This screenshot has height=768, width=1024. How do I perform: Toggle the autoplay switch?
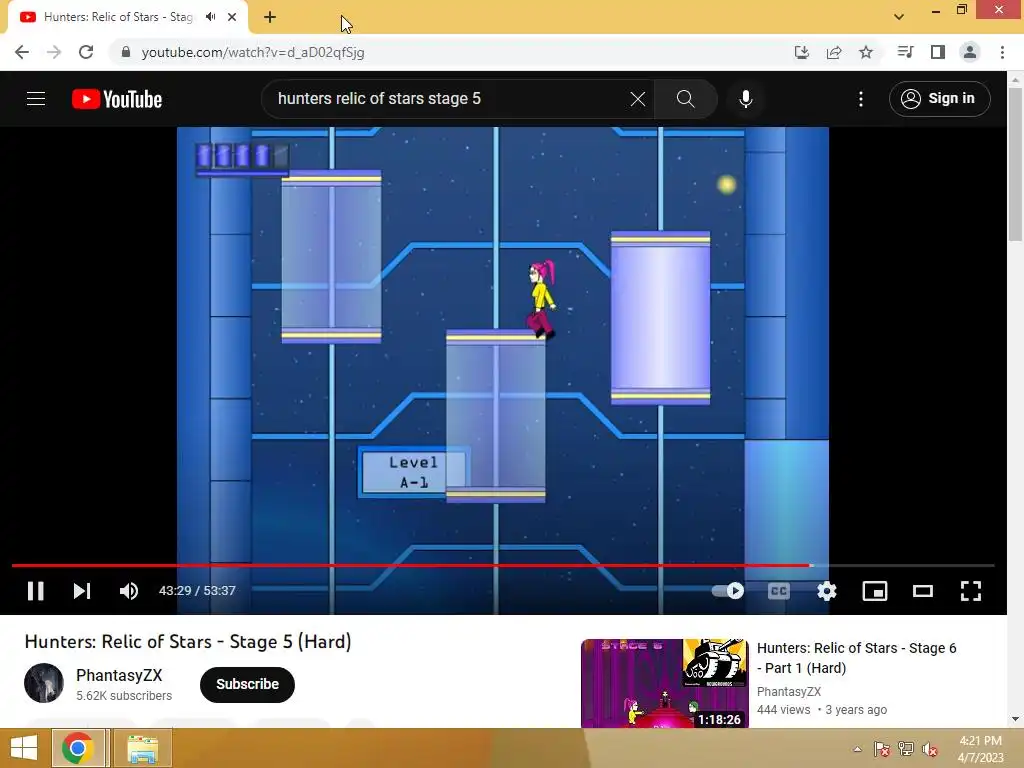[x=728, y=591]
